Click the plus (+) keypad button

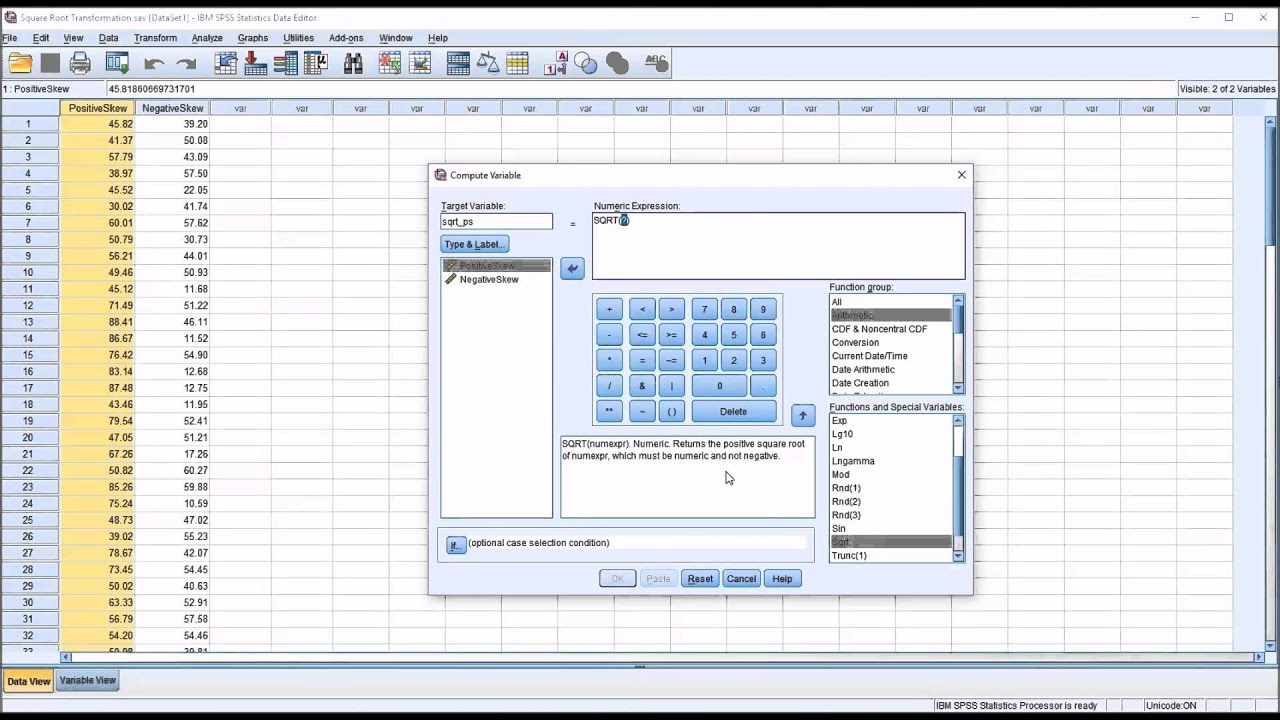[609, 309]
